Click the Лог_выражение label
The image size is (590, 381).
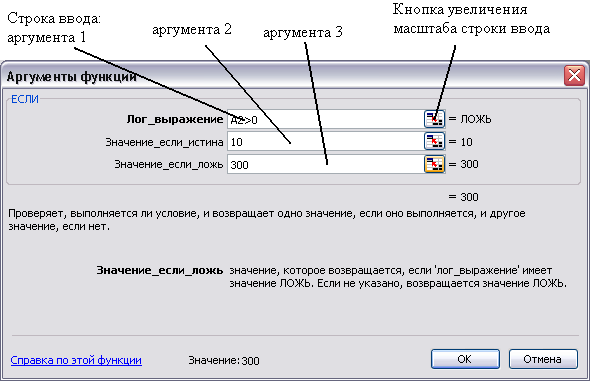point(175,120)
